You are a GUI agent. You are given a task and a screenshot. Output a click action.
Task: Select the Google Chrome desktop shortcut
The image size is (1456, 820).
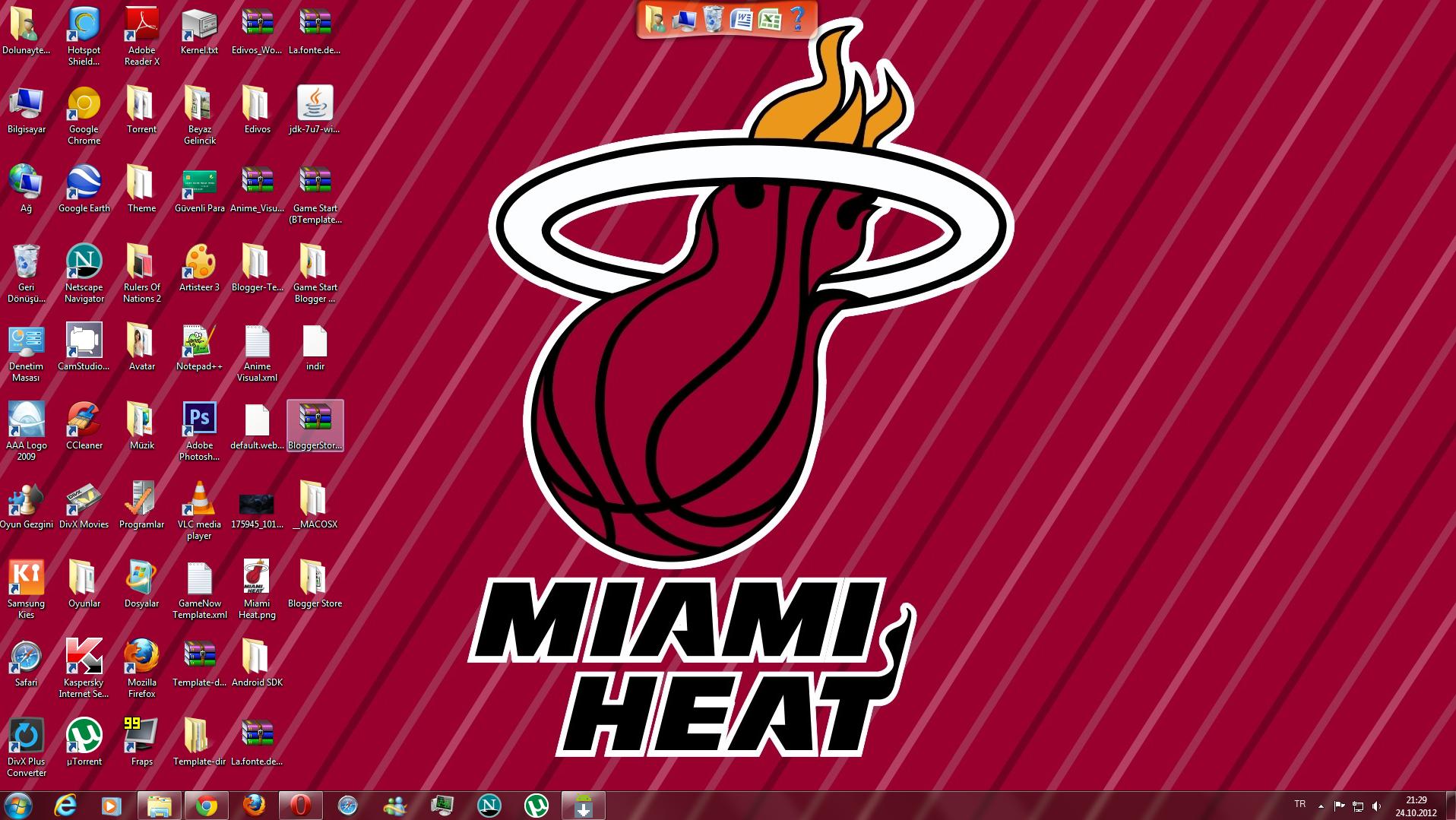pyautogui.click(x=84, y=116)
